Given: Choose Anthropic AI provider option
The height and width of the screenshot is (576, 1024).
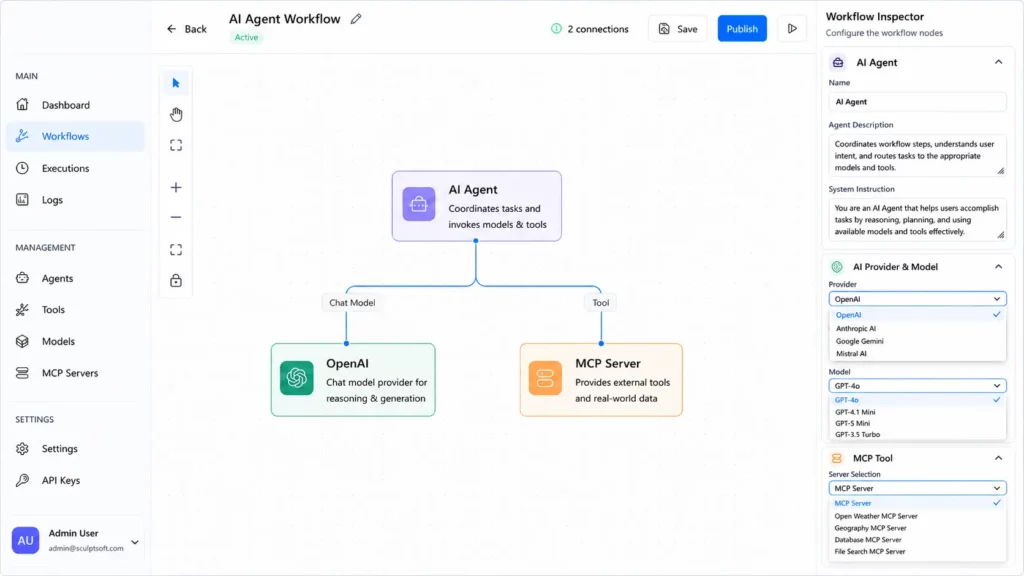Looking at the screenshot, I should [918, 328].
